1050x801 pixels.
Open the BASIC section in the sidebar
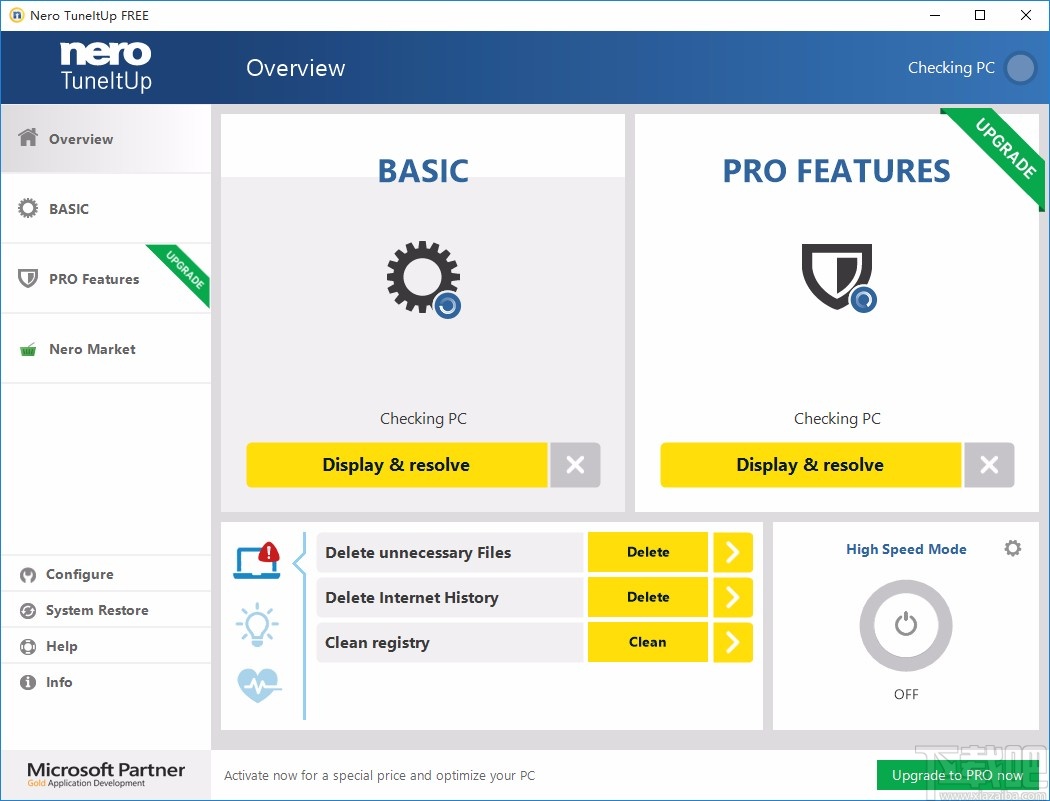pos(106,208)
